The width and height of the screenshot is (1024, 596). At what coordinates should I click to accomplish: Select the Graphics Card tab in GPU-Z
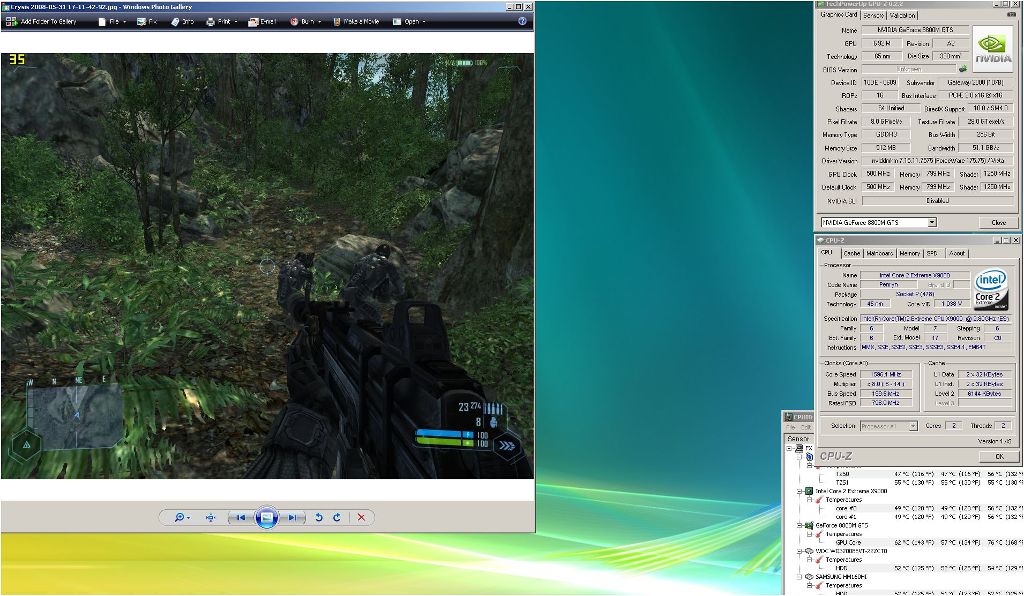point(839,14)
